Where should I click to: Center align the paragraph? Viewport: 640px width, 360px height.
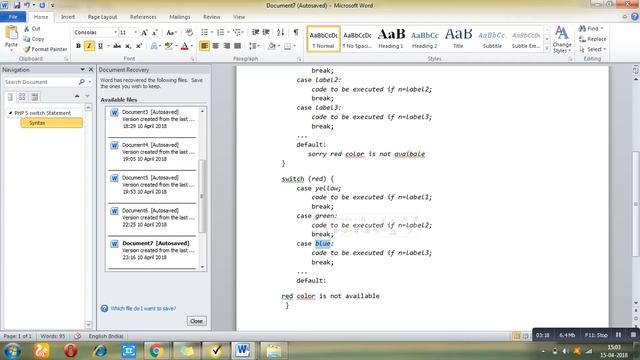click(216, 46)
